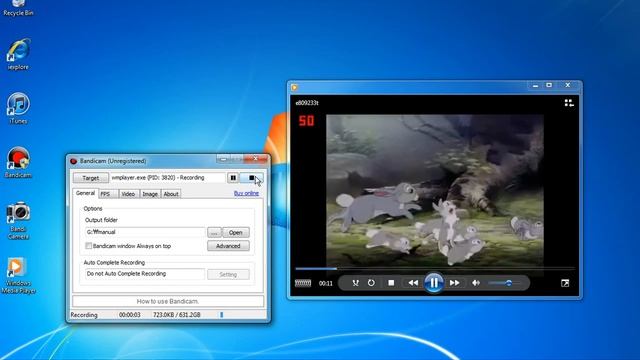
Task: Open the Advanced options
Action: click(228, 246)
